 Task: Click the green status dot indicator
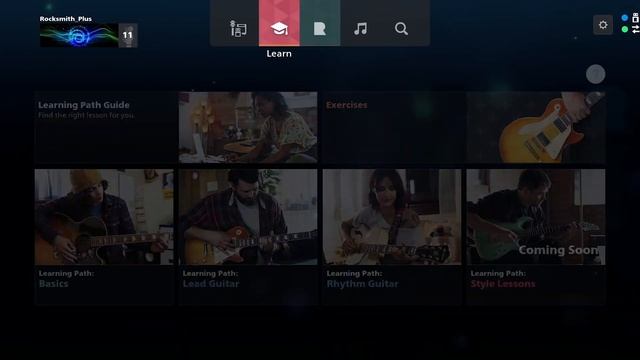624,29
